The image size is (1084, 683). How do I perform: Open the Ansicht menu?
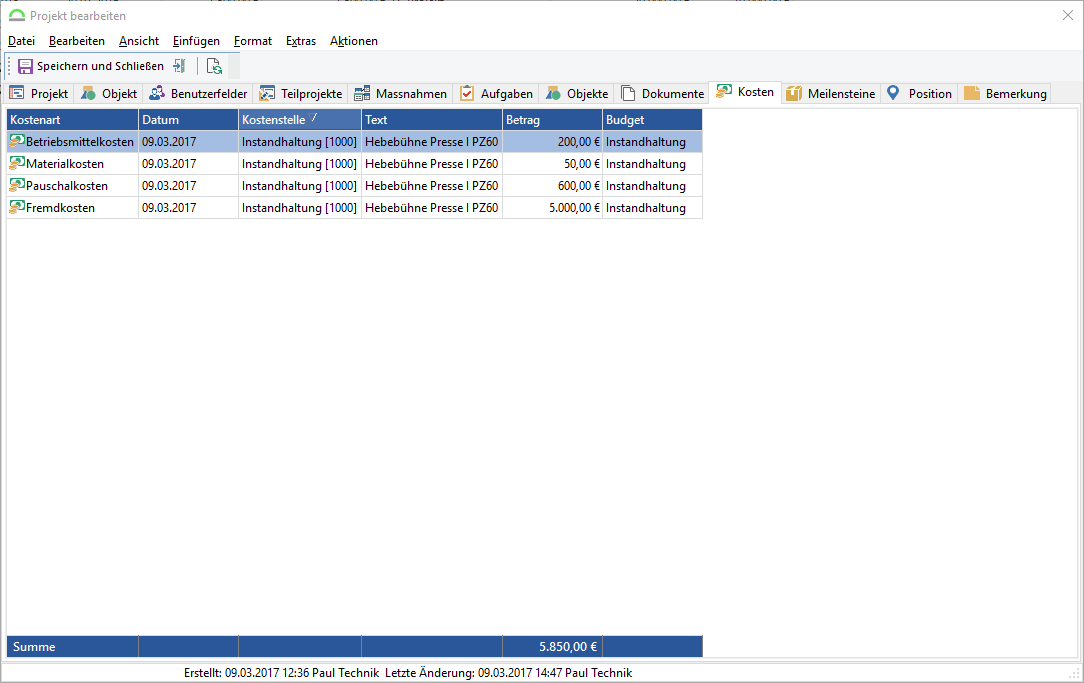point(139,41)
